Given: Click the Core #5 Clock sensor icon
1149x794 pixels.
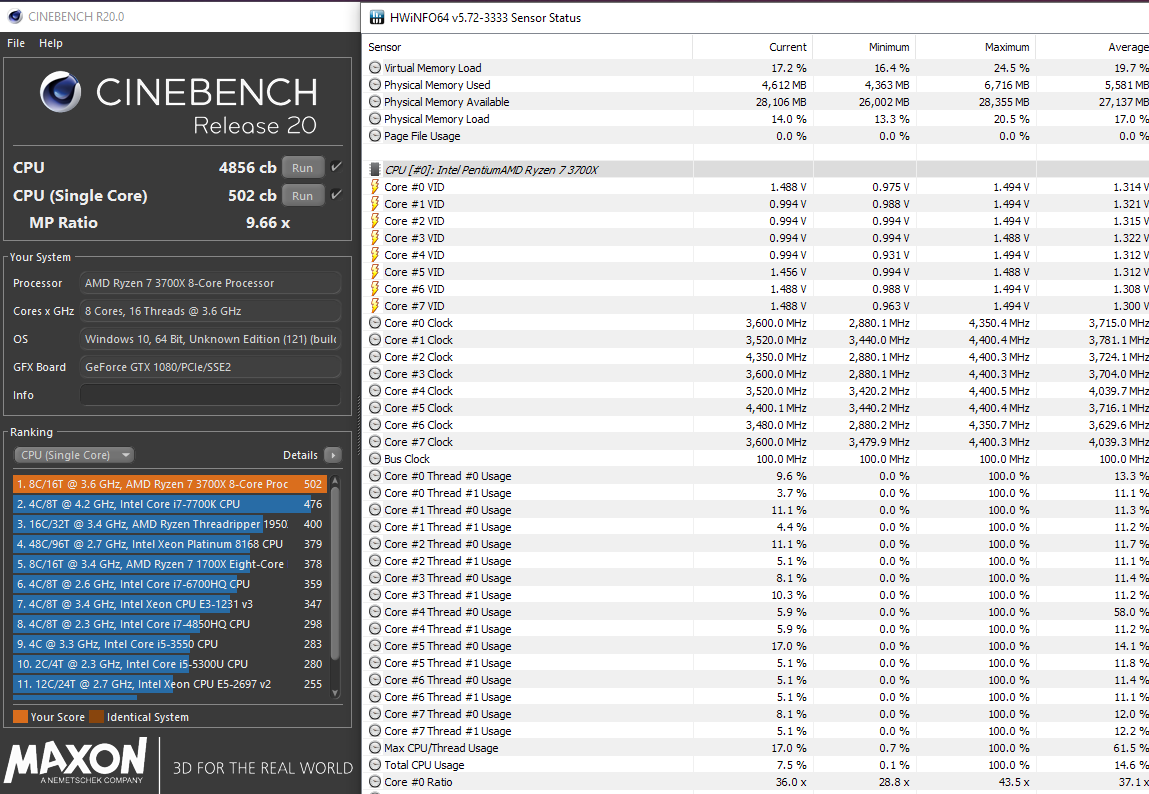Looking at the screenshot, I should click(x=375, y=408).
